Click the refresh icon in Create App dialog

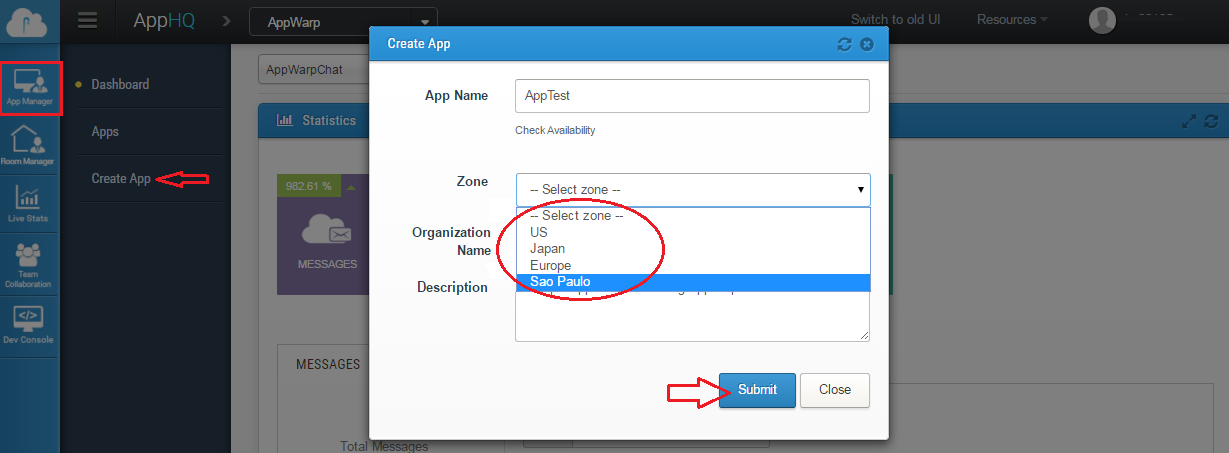pyautogui.click(x=844, y=44)
